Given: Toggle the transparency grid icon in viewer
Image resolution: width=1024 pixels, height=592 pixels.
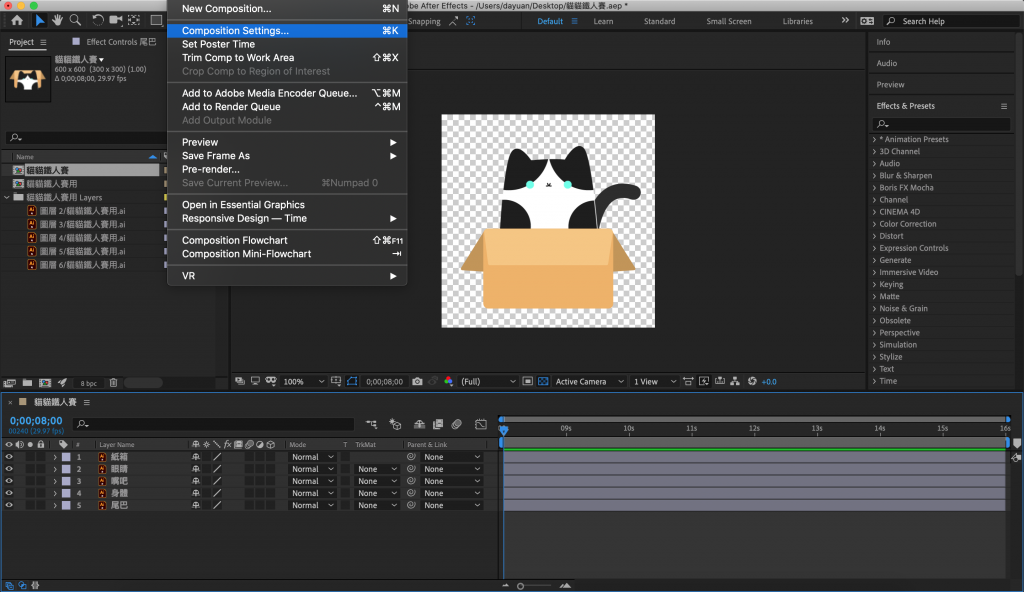Looking at the screenshot, I should click(x=542, y=381).
